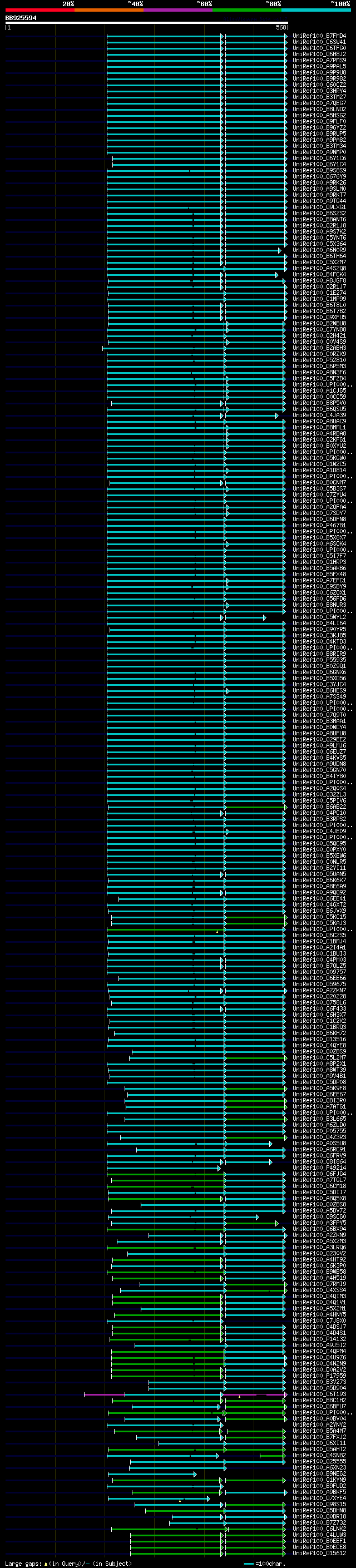Select label UniRef100_B9NEG2
Viewport: 356px width, 1568px height.
pos(319,1474)
